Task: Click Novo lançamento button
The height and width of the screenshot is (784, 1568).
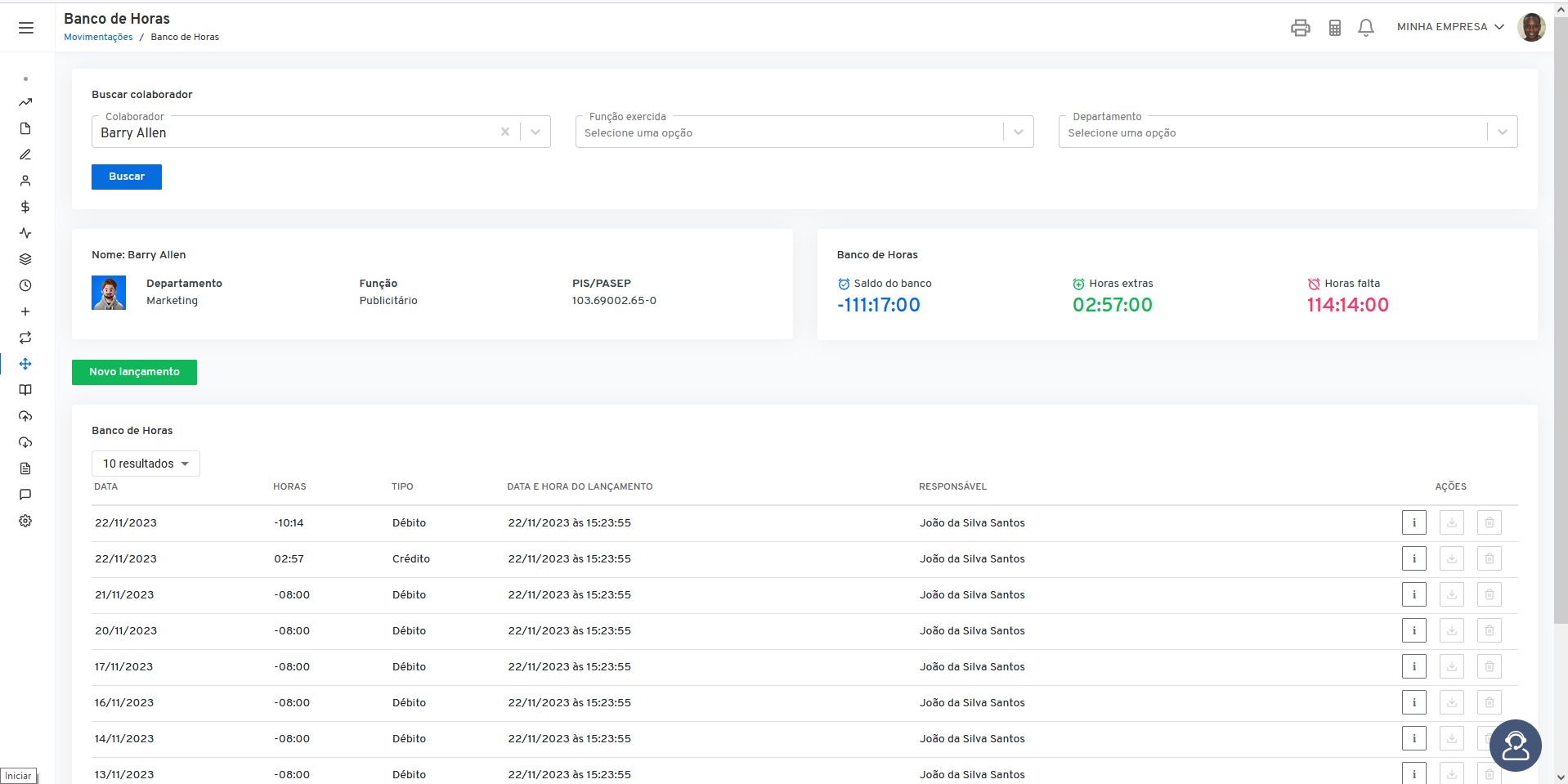Action: [134, 372]
